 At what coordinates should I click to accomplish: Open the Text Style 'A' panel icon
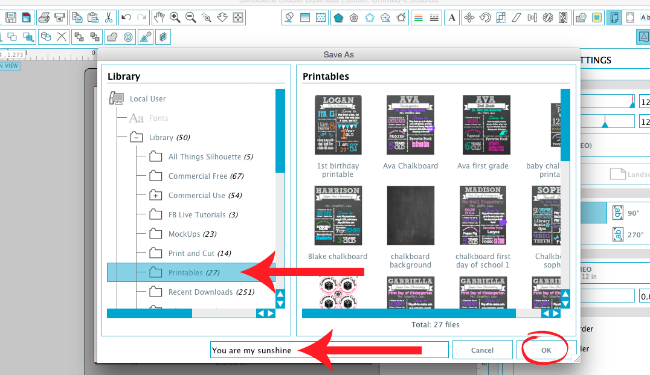click(x=452, y=18)
